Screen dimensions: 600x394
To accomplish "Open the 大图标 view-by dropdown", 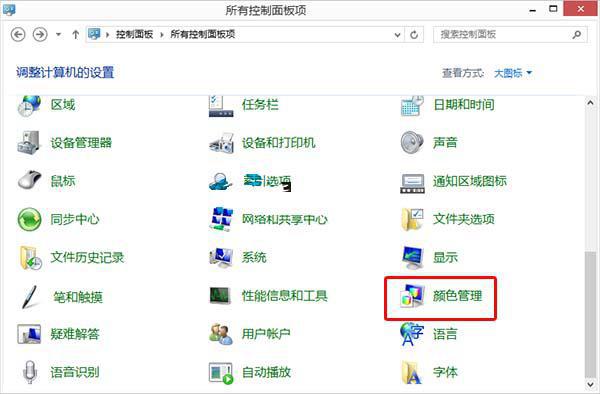I will [x=513, y=73].
